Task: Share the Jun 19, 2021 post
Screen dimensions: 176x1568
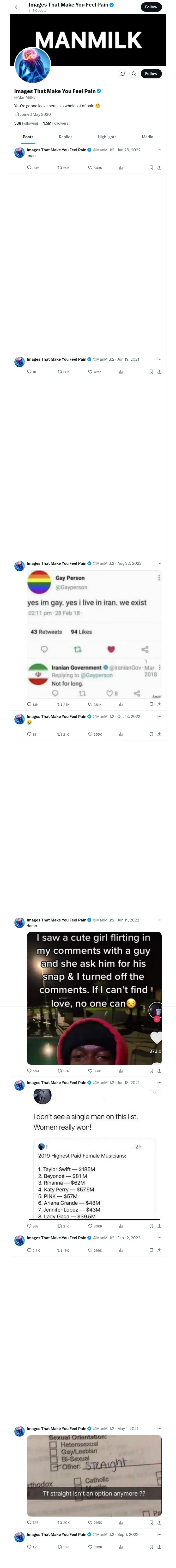Action: click(x=159, y=371)
